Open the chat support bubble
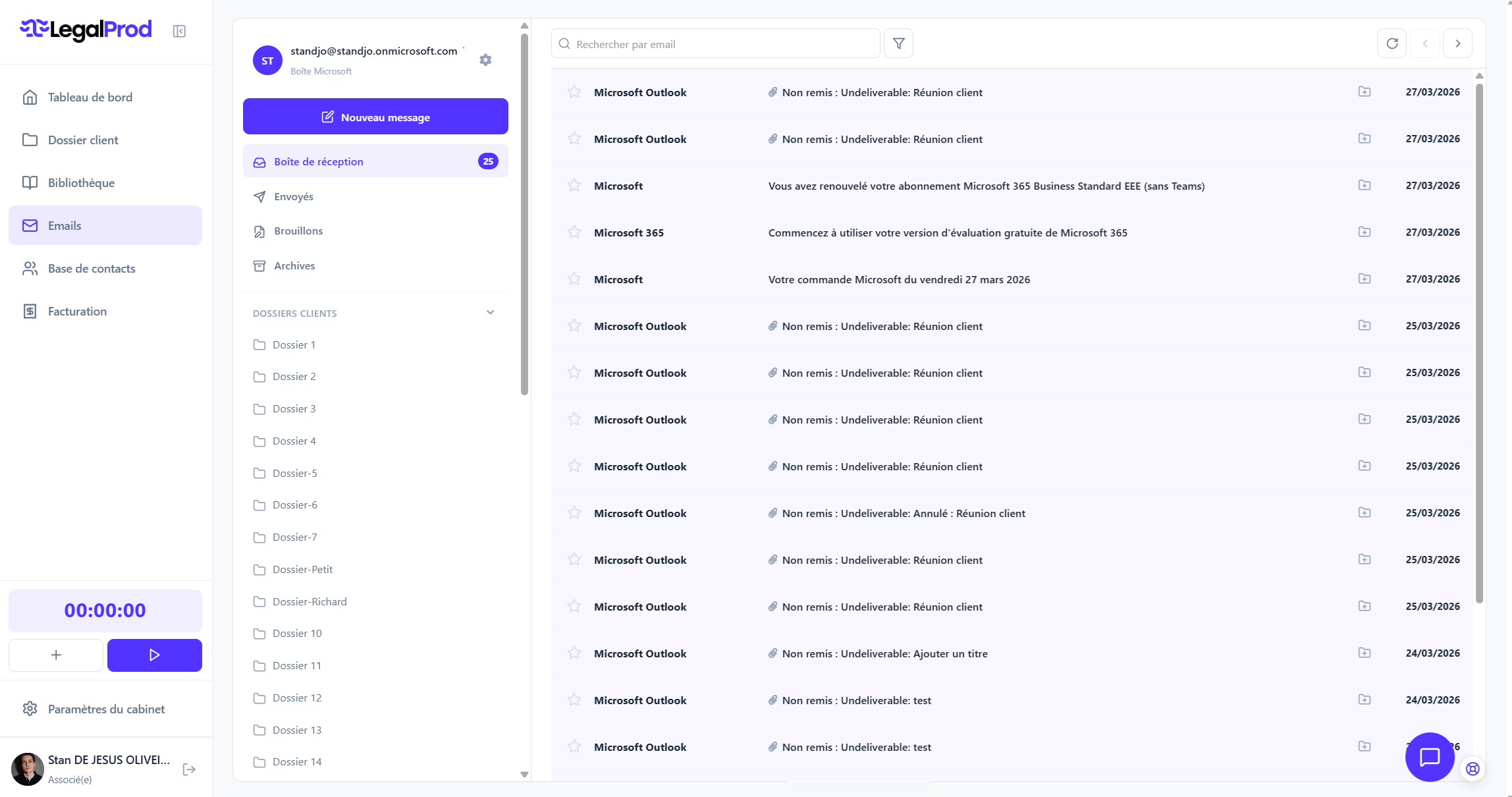The width and height of the screenshot is (1512, 797). point(1429,757)
